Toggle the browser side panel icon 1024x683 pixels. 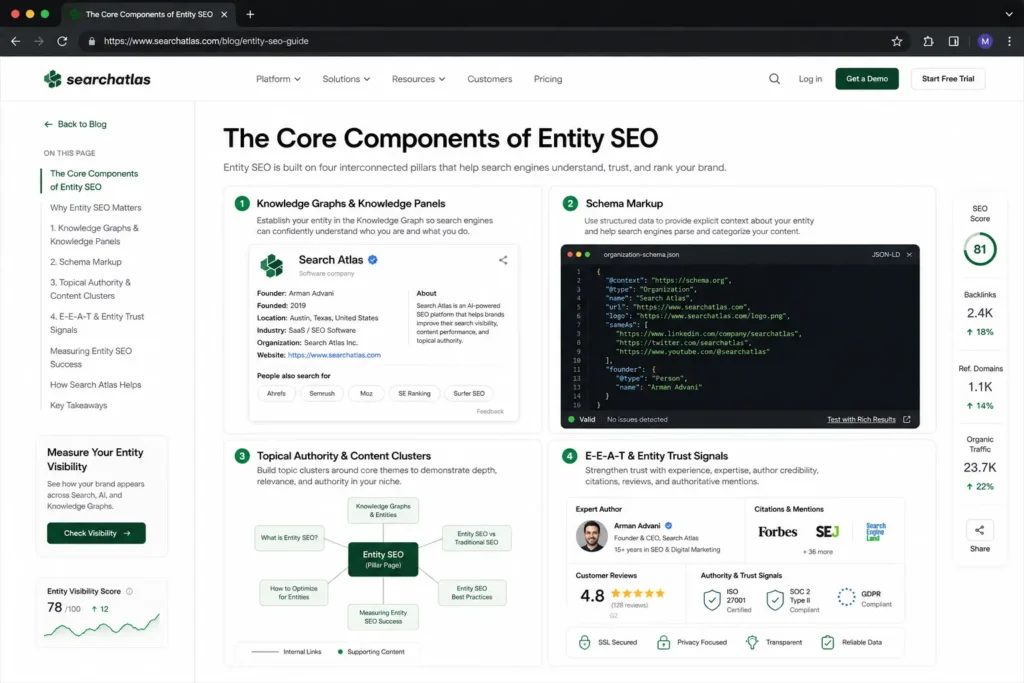(x=953, y=41)
